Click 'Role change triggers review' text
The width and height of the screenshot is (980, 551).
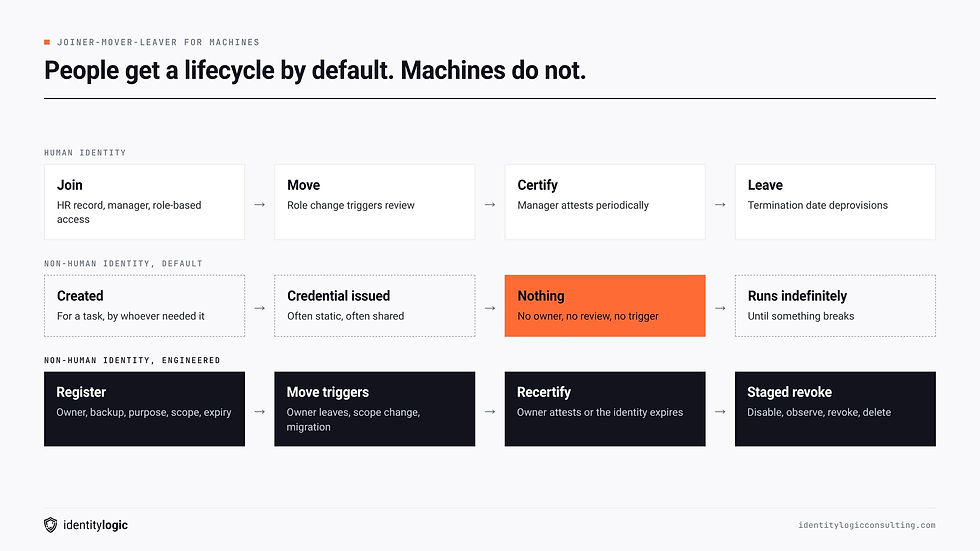[351, 206]
